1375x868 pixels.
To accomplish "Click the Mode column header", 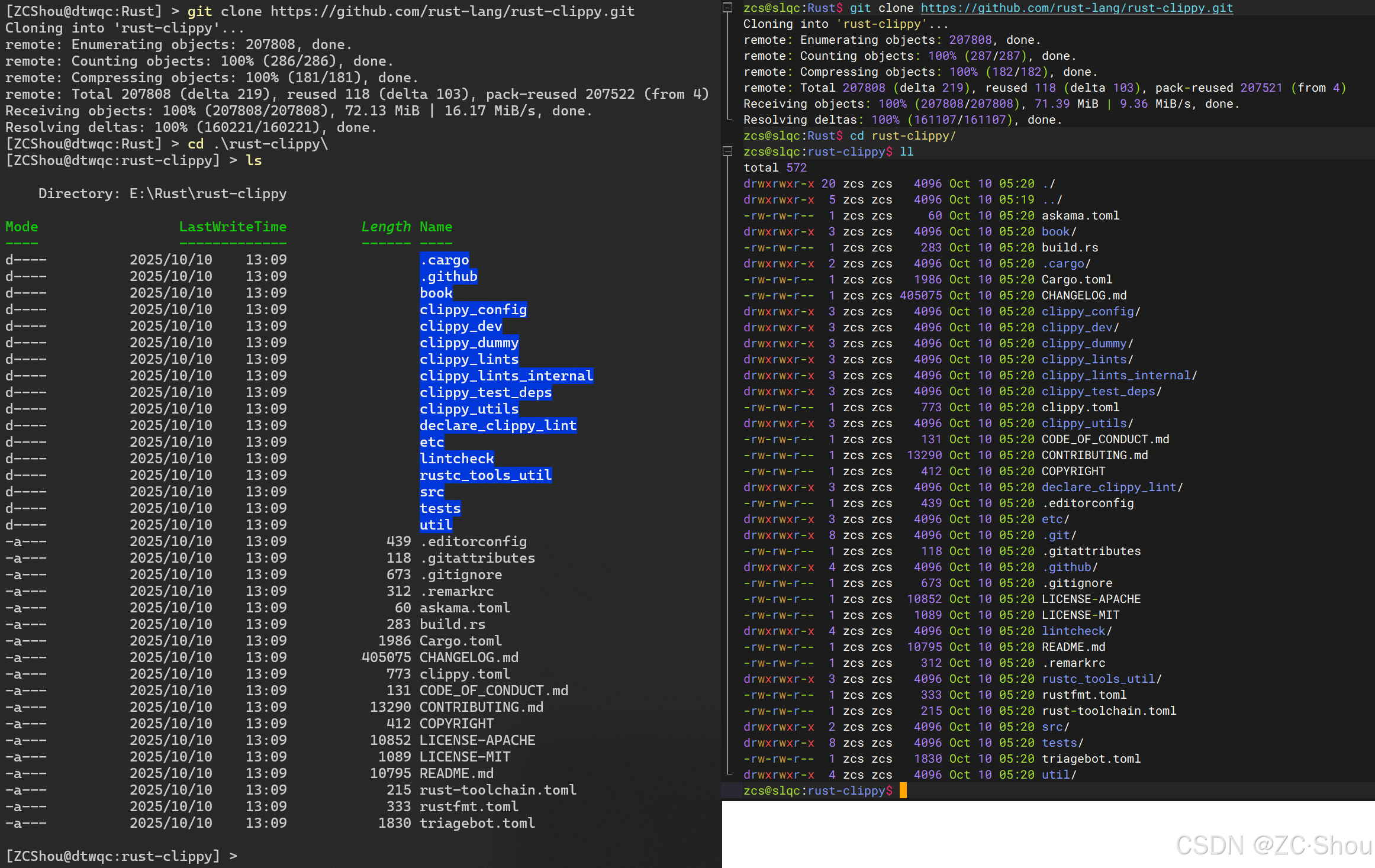I will pyautogui.click(x=21, y=227).
